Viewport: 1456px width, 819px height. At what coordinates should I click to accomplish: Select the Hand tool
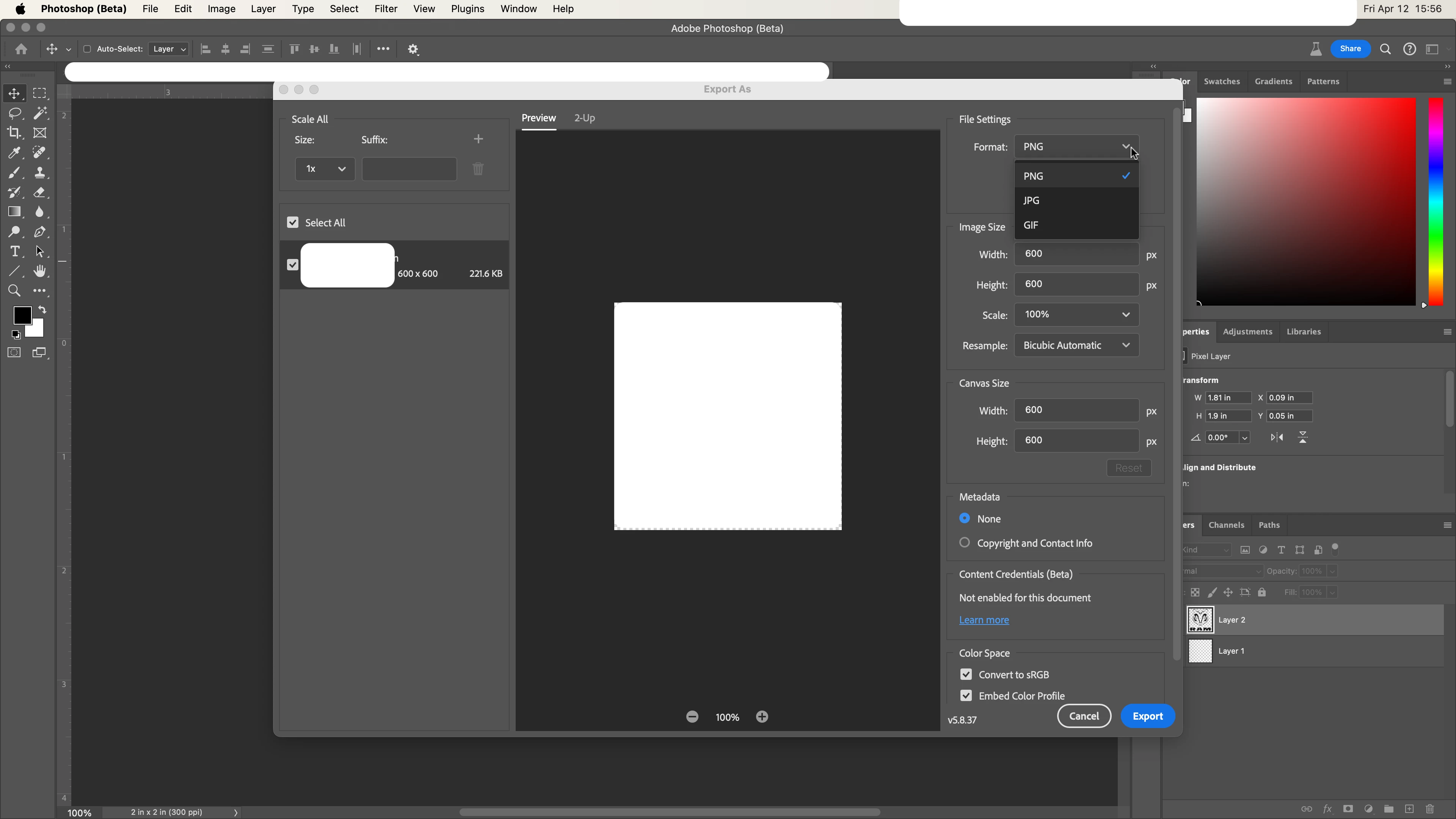[x=39, y=271]
